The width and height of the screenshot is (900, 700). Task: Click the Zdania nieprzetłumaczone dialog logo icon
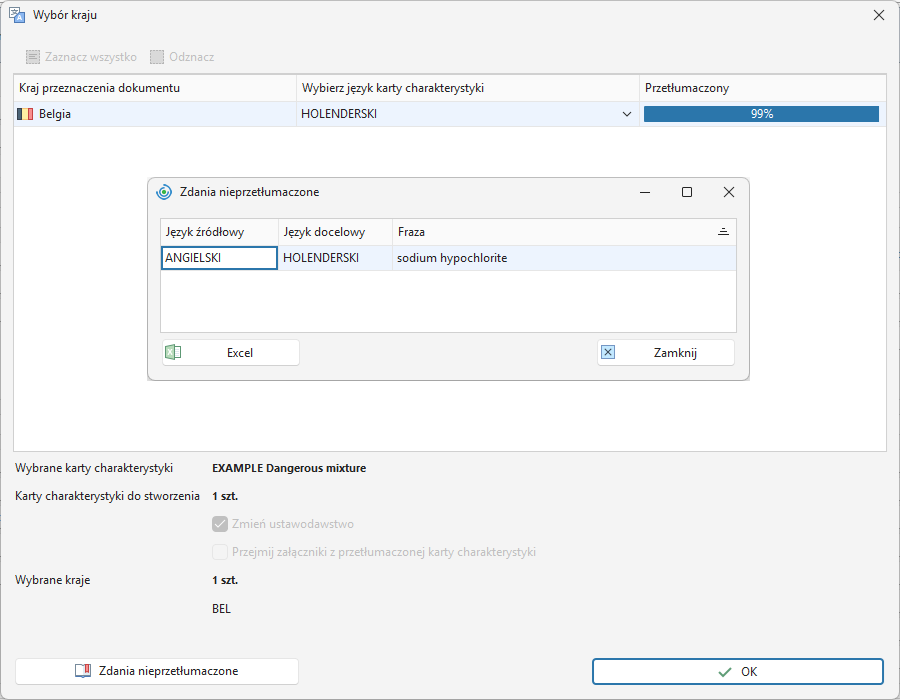click(164, 192)
